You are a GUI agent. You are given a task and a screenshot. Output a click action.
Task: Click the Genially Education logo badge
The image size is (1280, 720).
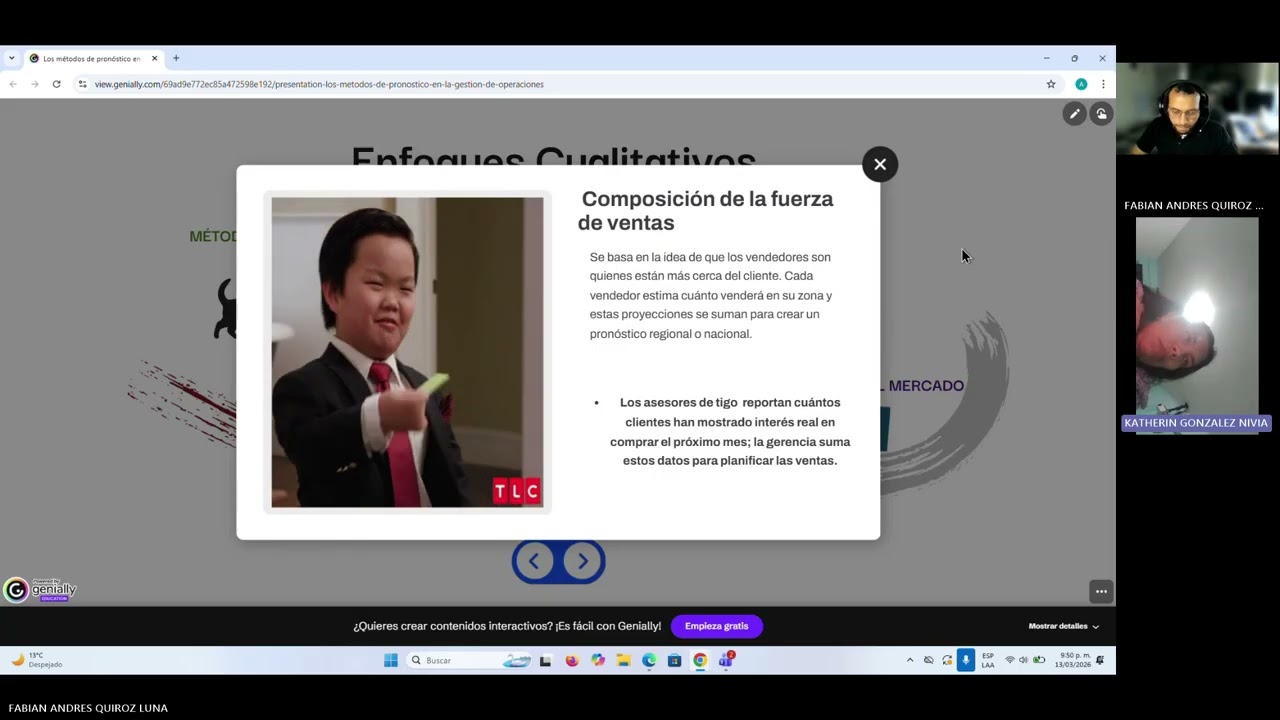pos(40,590)
